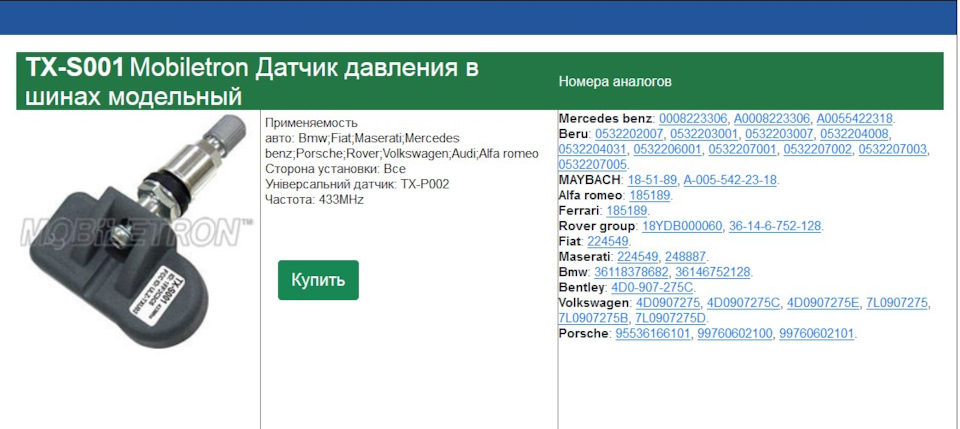Open Maserati analog 224549

638,257
